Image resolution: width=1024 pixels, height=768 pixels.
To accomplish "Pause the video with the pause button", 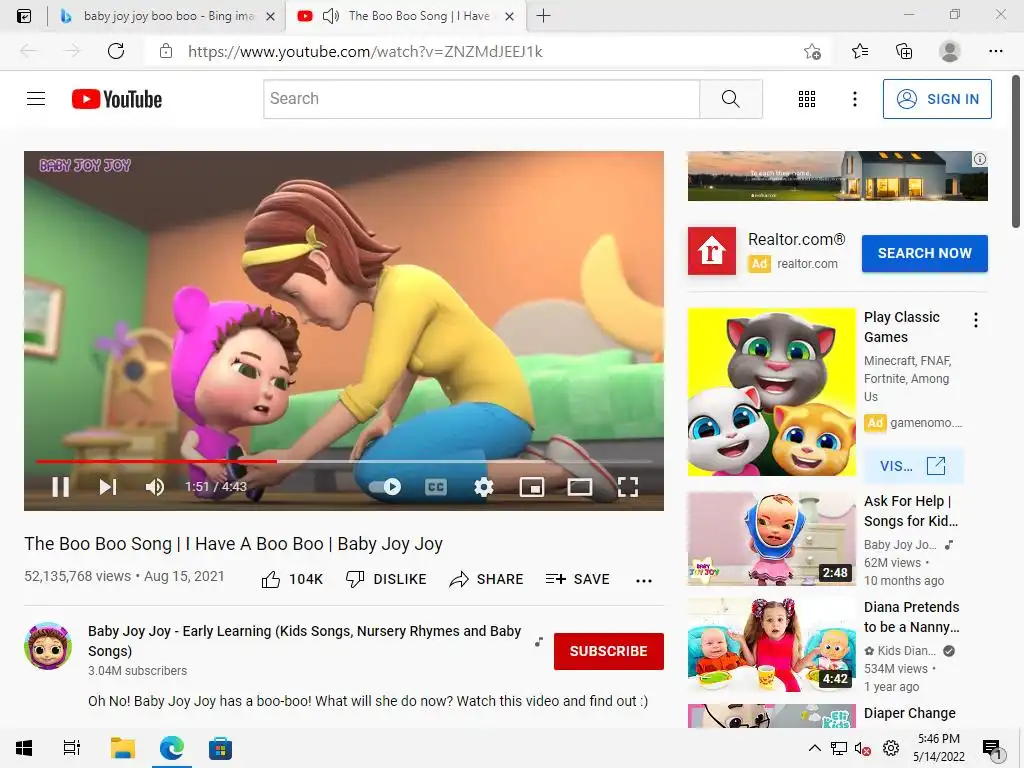I will (60, 487).
